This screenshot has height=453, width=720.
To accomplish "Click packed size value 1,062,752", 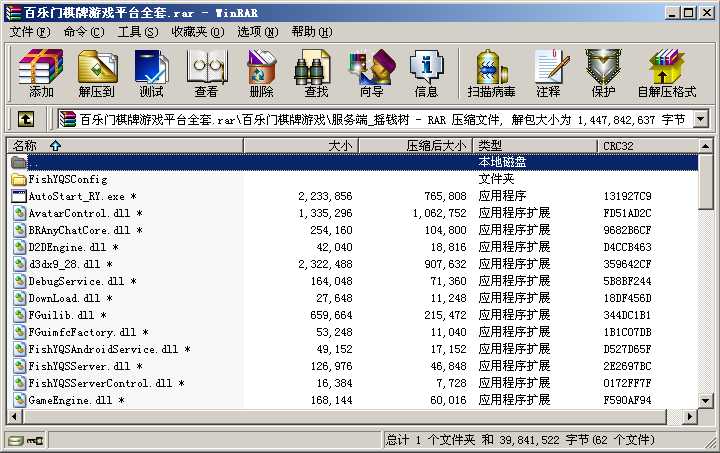I will [x=439, y=213].
